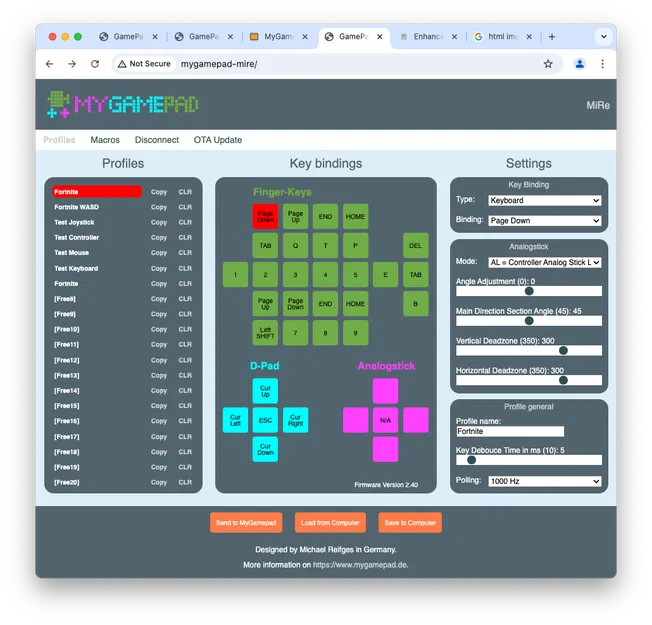
Task: Open the Polling rate dropdown
Action: pyautogui.click(x=544, y=481)
